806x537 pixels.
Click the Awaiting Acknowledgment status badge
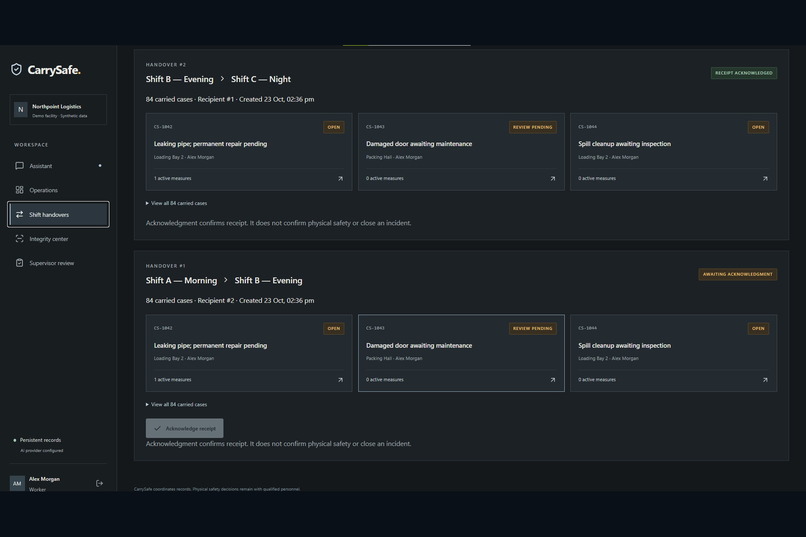coord(738,274)
